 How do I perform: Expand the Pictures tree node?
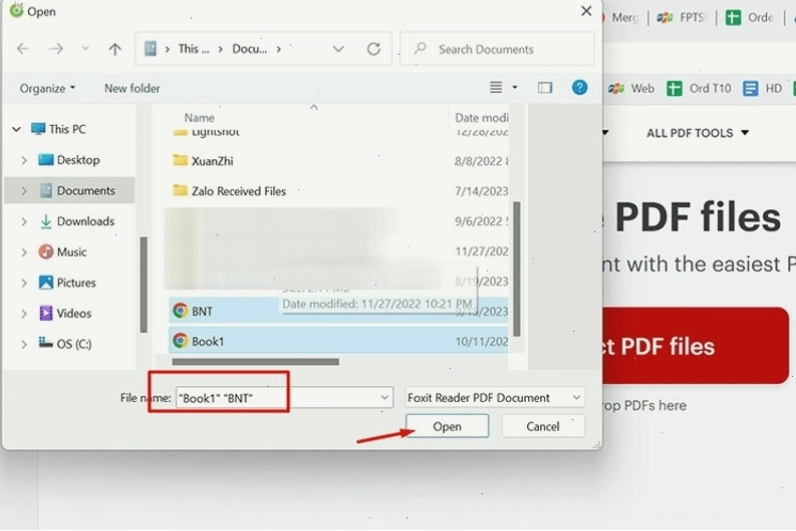point(24,283)
